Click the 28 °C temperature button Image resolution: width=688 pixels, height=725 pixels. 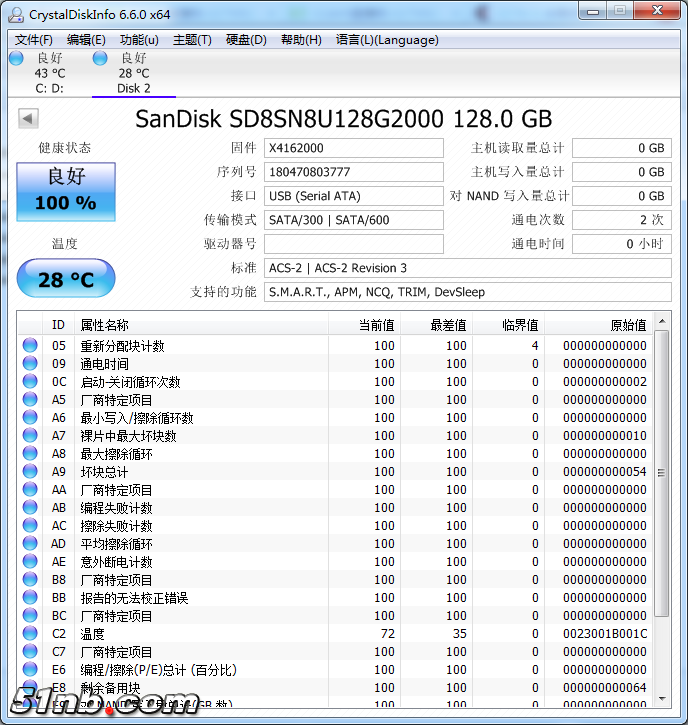pos(66,280)
